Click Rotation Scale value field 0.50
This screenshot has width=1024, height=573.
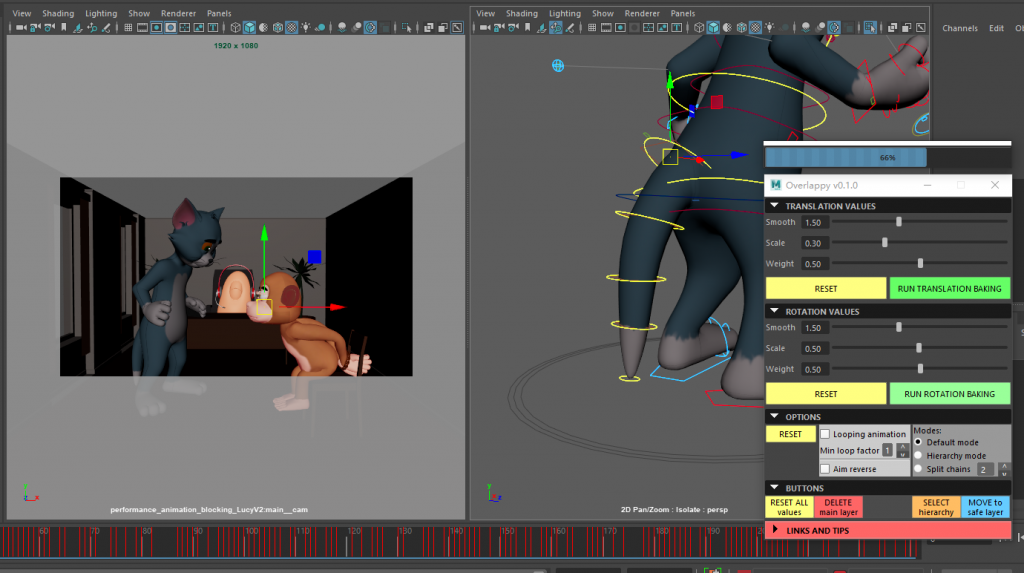coord(814,349)
